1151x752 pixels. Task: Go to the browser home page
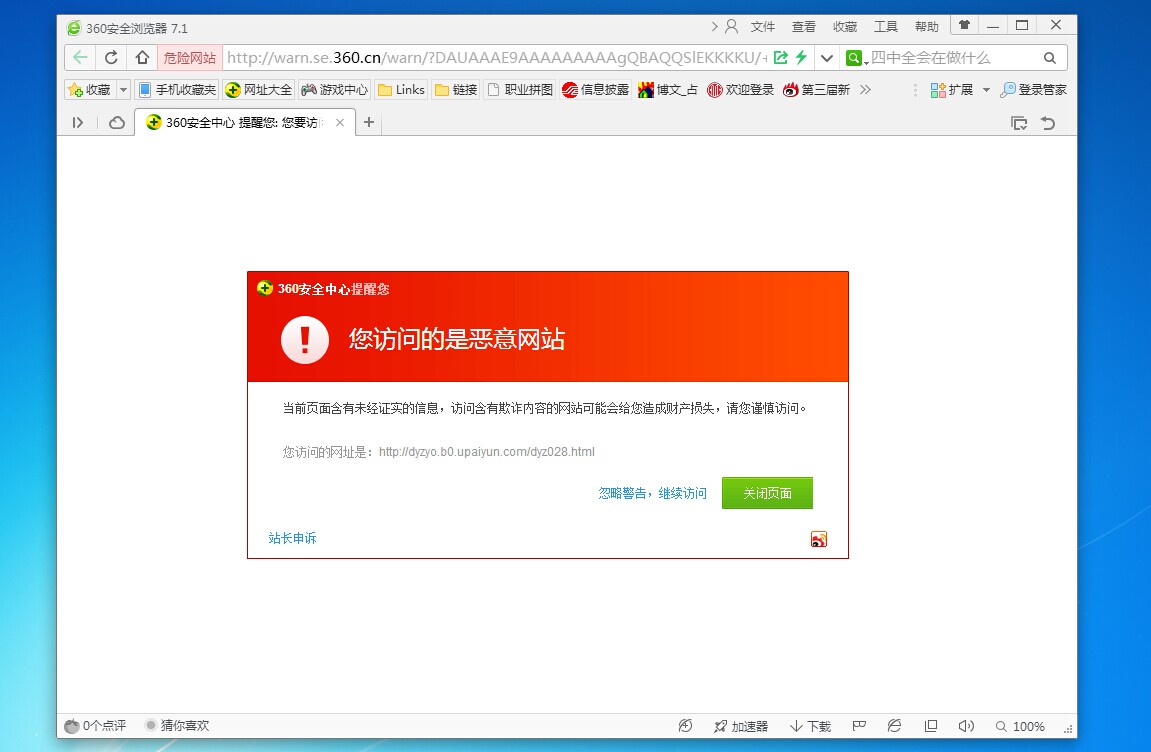(142, 58)
